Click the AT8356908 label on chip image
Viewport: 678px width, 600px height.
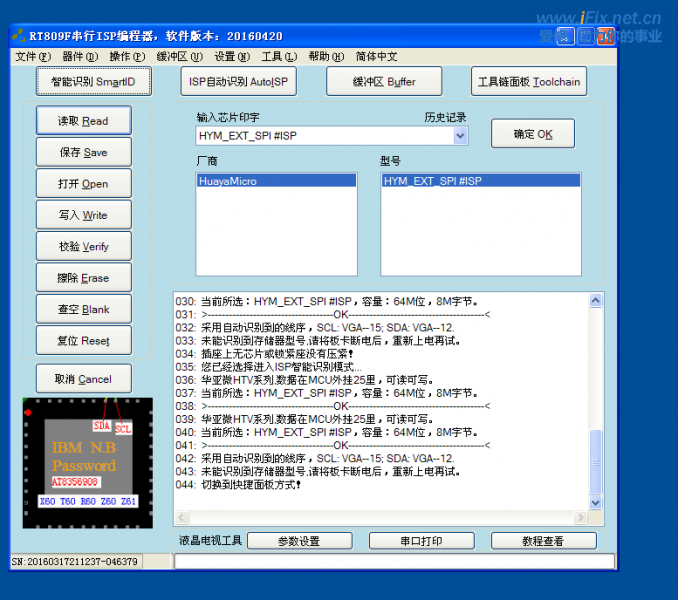[75, 482]
